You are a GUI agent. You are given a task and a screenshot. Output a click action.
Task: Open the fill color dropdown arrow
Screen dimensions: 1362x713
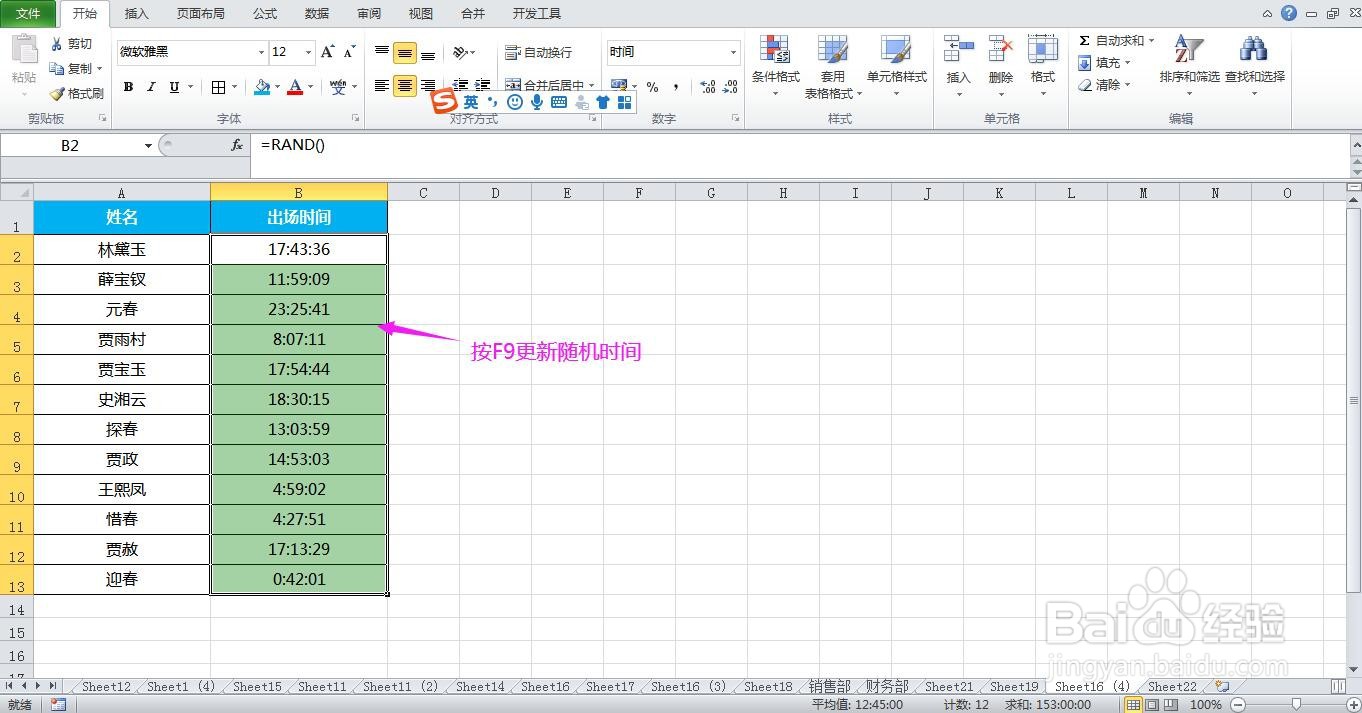[x=277, y=87]
